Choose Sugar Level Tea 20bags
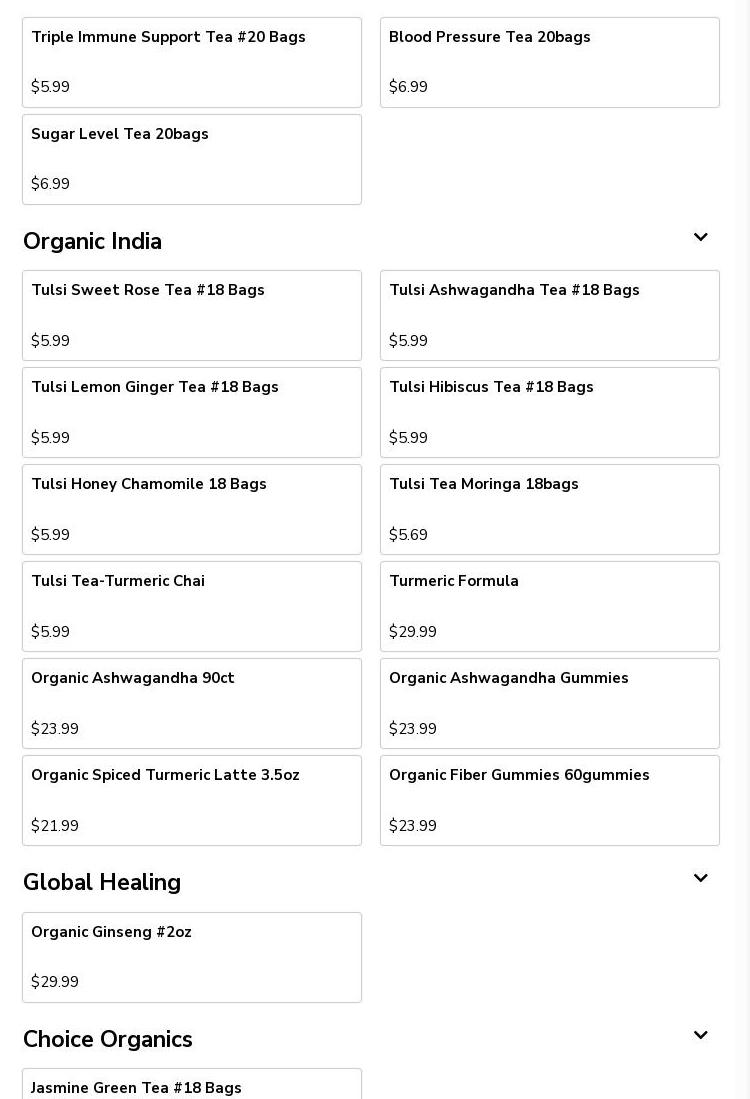Image resolution: width=750 pixels, height=1099 pixels. [x=192, y=159]
